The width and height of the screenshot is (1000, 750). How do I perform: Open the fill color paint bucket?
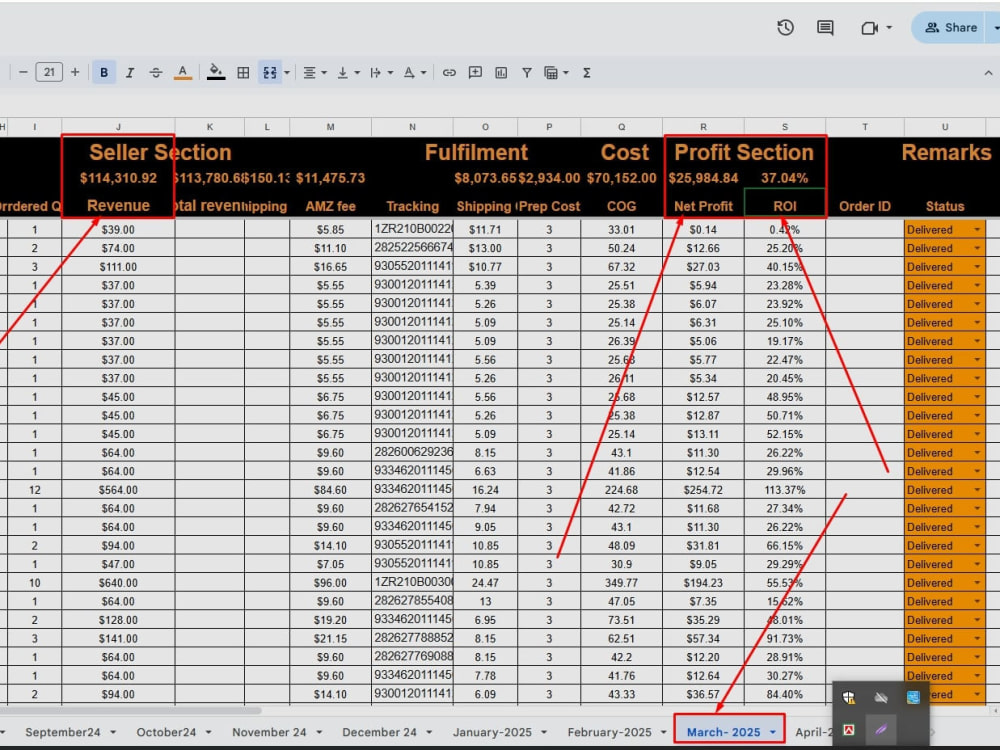pos(216,72)
